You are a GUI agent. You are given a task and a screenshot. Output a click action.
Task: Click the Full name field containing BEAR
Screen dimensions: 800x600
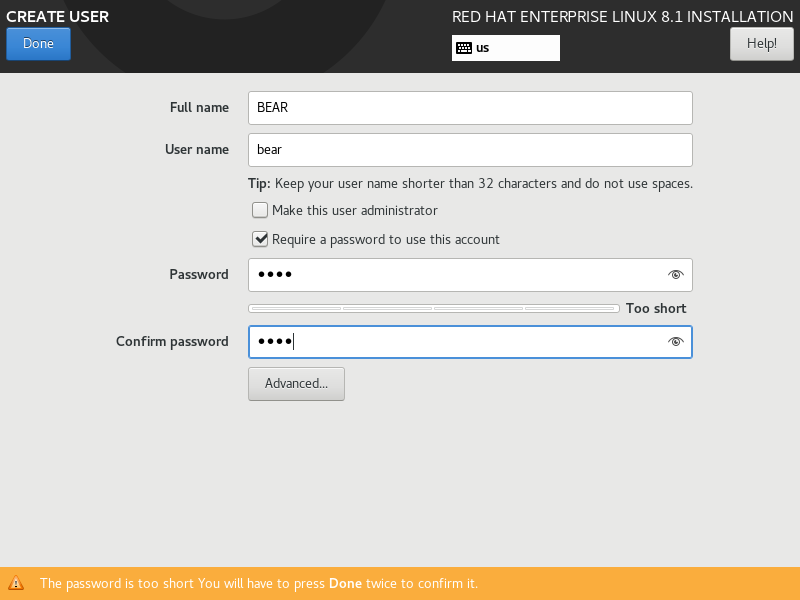click(x=470, y=108)
